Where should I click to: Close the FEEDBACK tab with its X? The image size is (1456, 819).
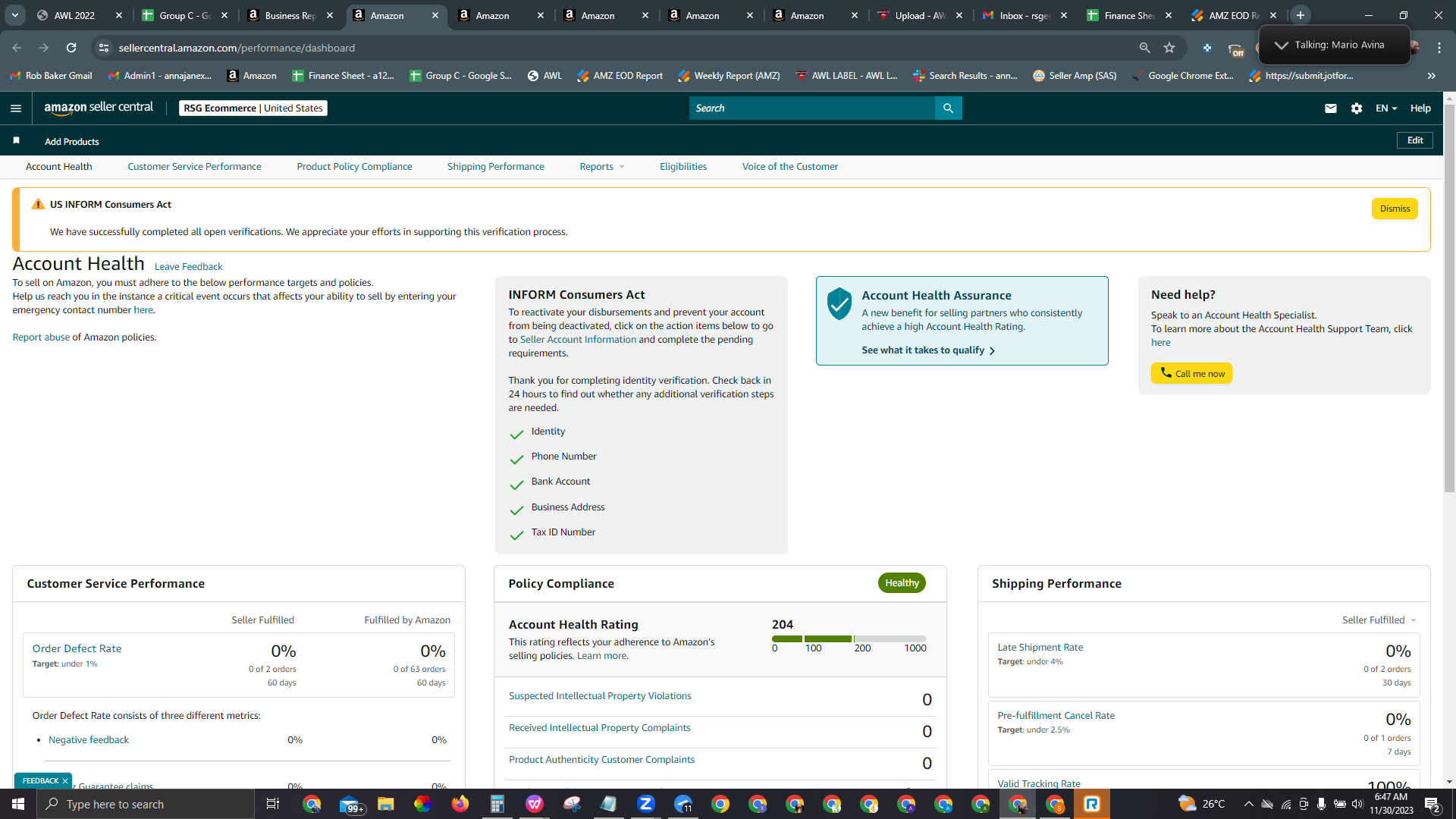65,781
